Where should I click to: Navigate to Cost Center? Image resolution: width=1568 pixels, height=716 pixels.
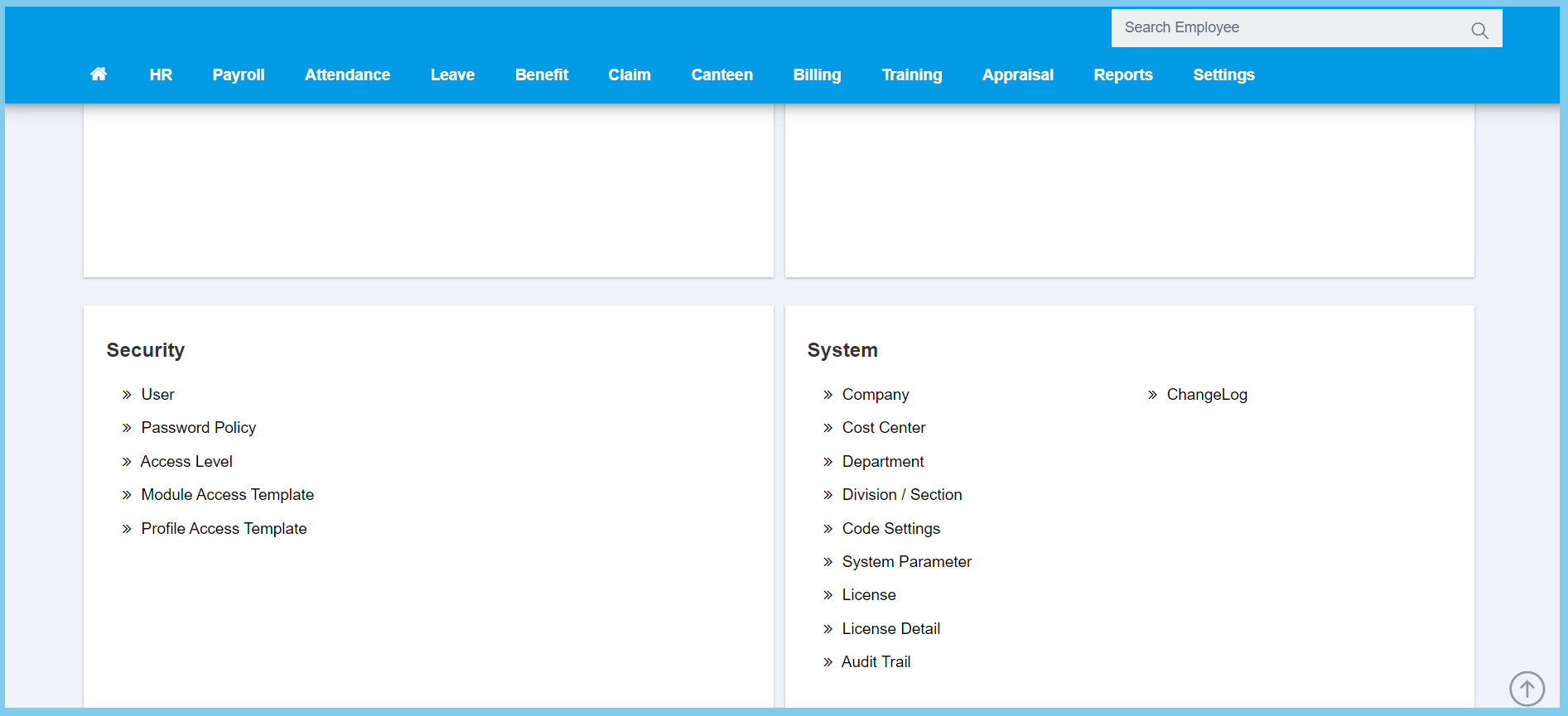[x=883, y=428]
